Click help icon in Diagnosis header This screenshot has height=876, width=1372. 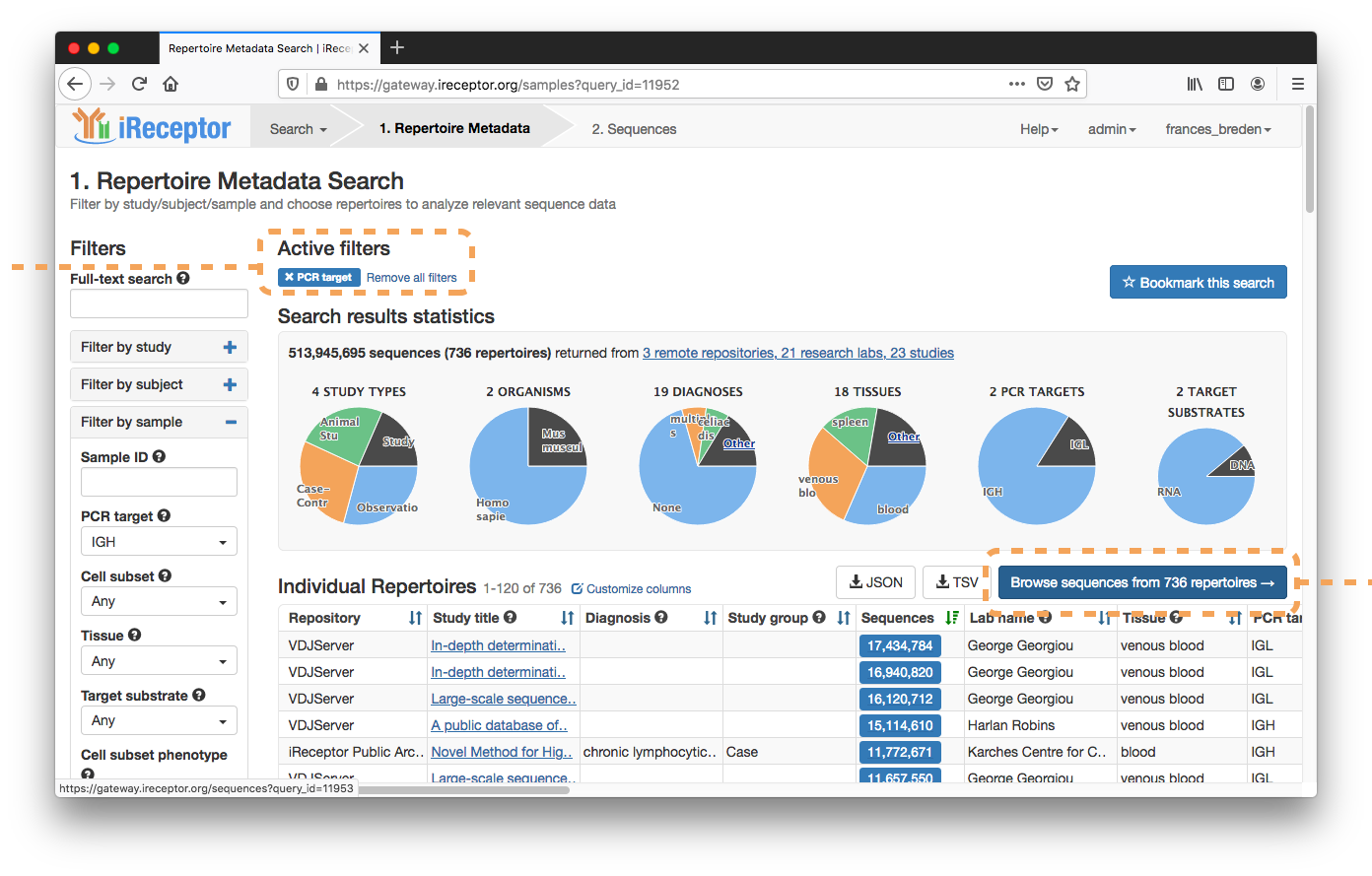click(661, 618)
